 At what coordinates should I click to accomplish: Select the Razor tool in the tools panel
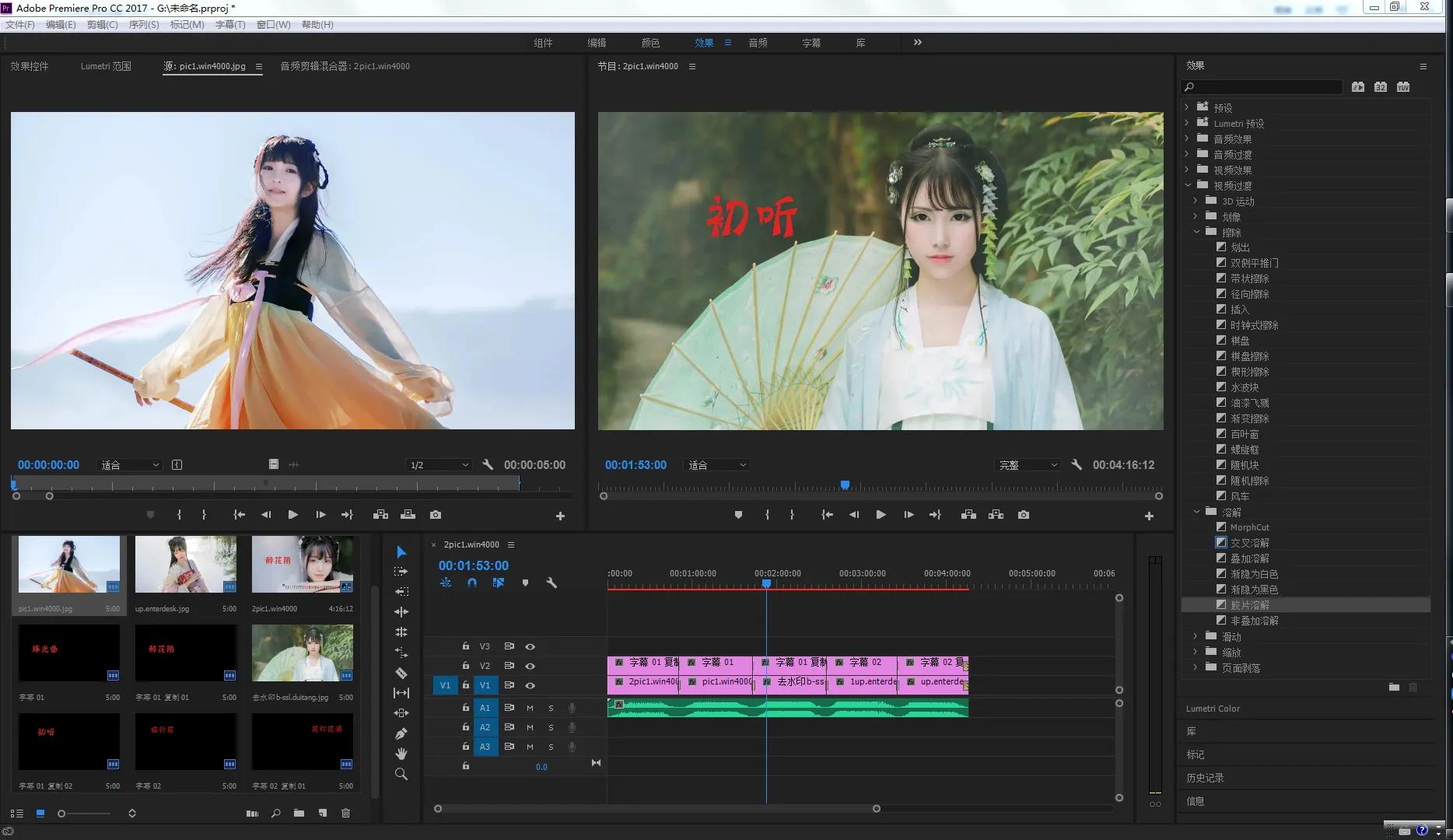point(401,673)
